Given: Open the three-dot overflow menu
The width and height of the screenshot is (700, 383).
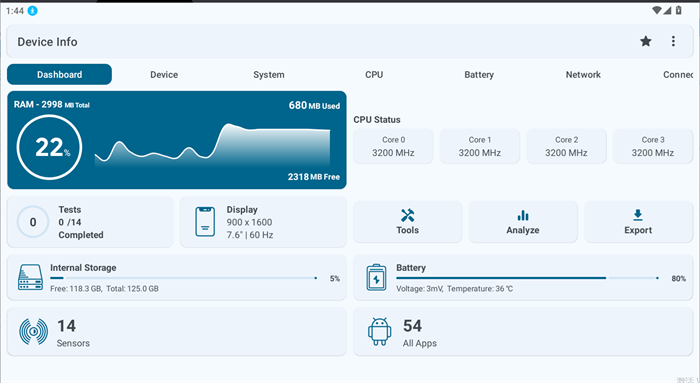Looking at the screenshot, I should pos(673,42).
